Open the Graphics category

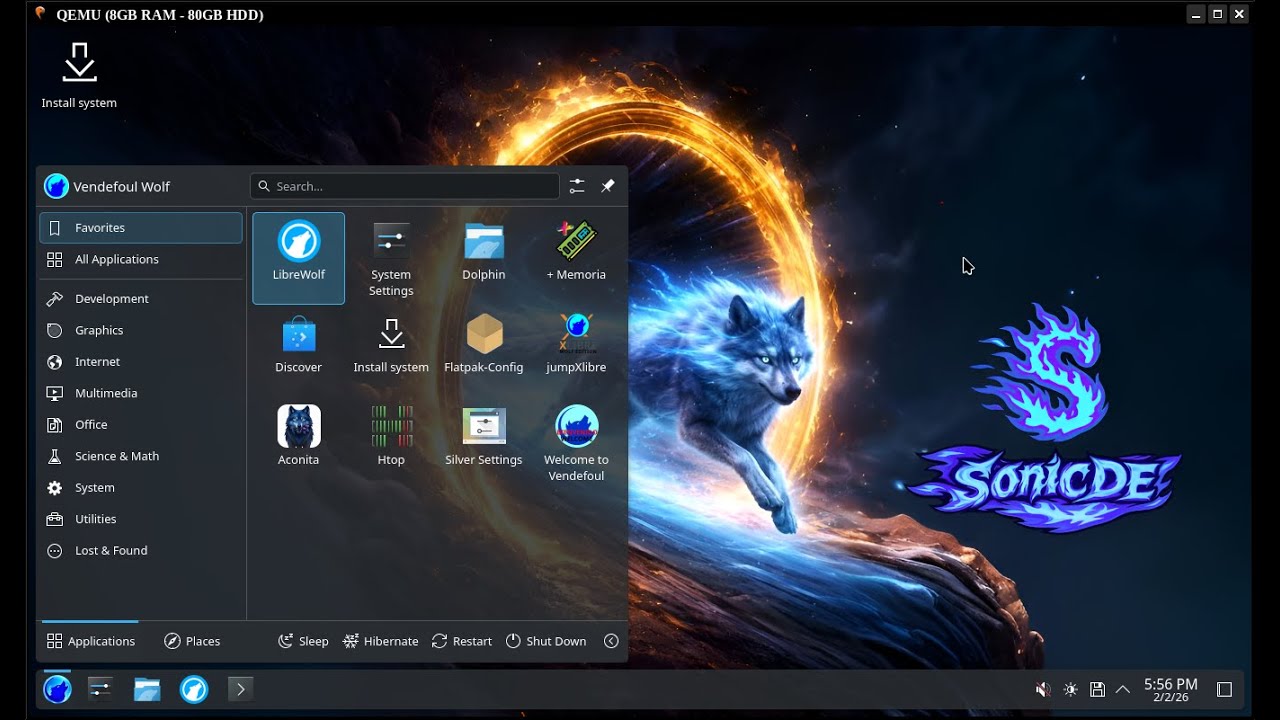tap(141, 330)
